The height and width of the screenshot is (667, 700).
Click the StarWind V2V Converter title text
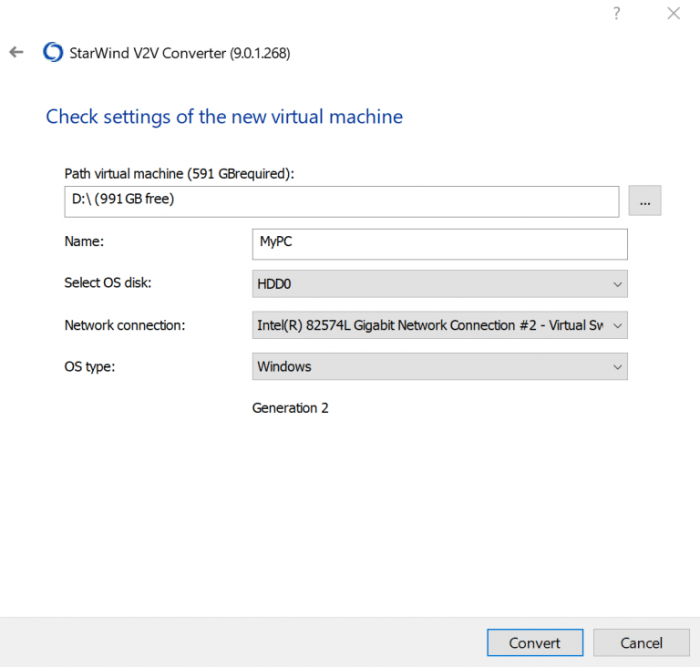(180, 53)
